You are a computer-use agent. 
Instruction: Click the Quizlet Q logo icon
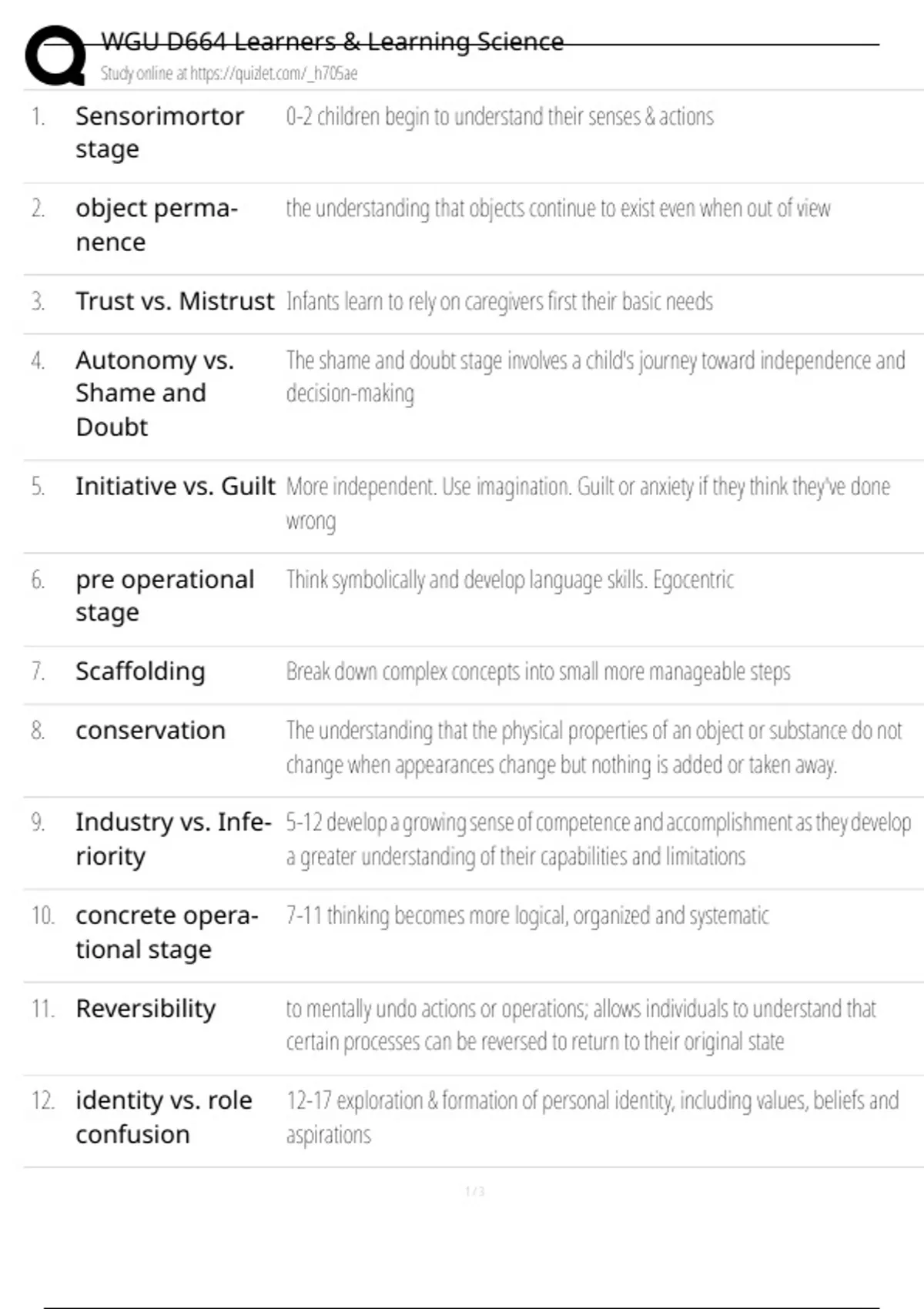pos(55,55)
